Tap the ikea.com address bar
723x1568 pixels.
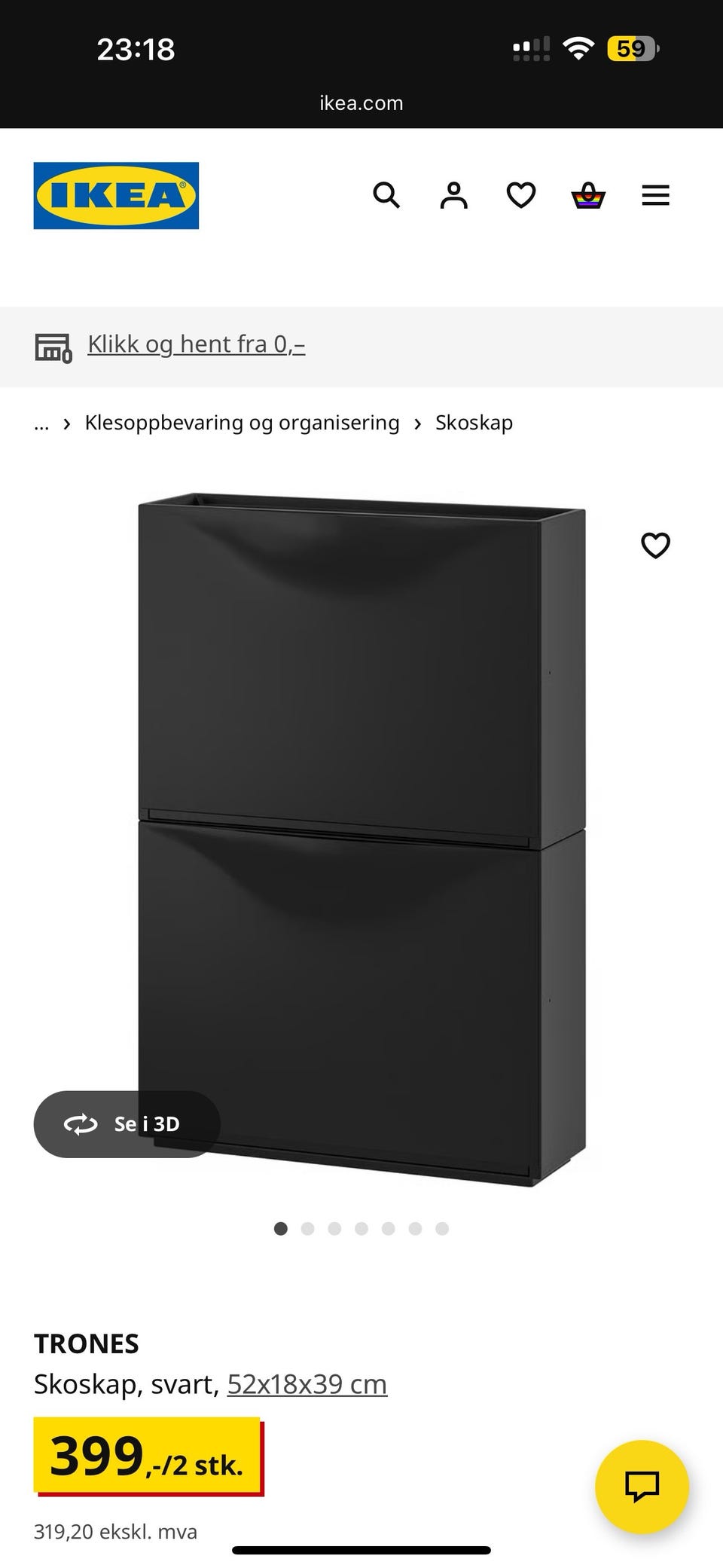coord(361,103)
